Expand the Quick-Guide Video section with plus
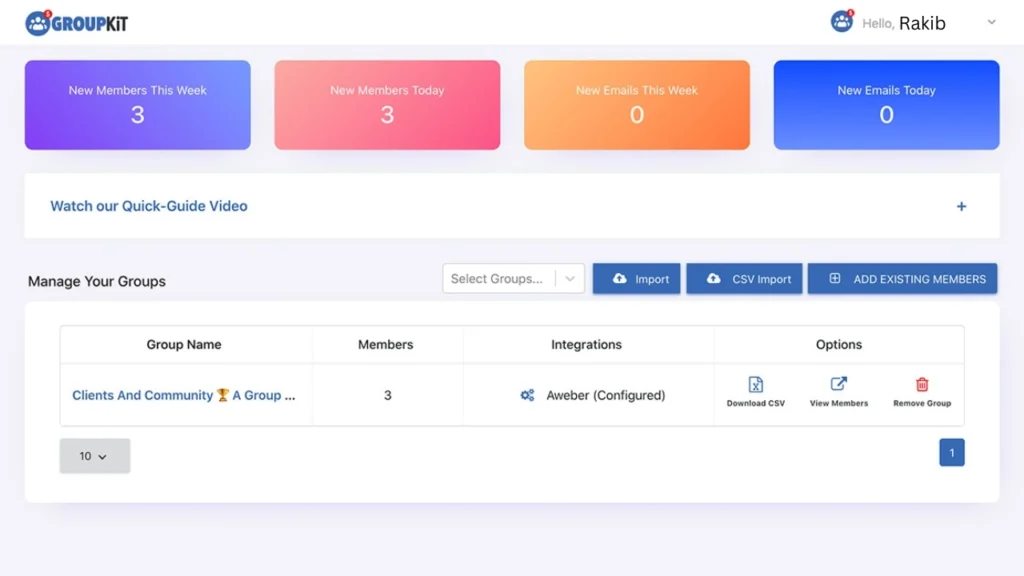Screen dimensions: 1024x576 (x=961, y=206)
